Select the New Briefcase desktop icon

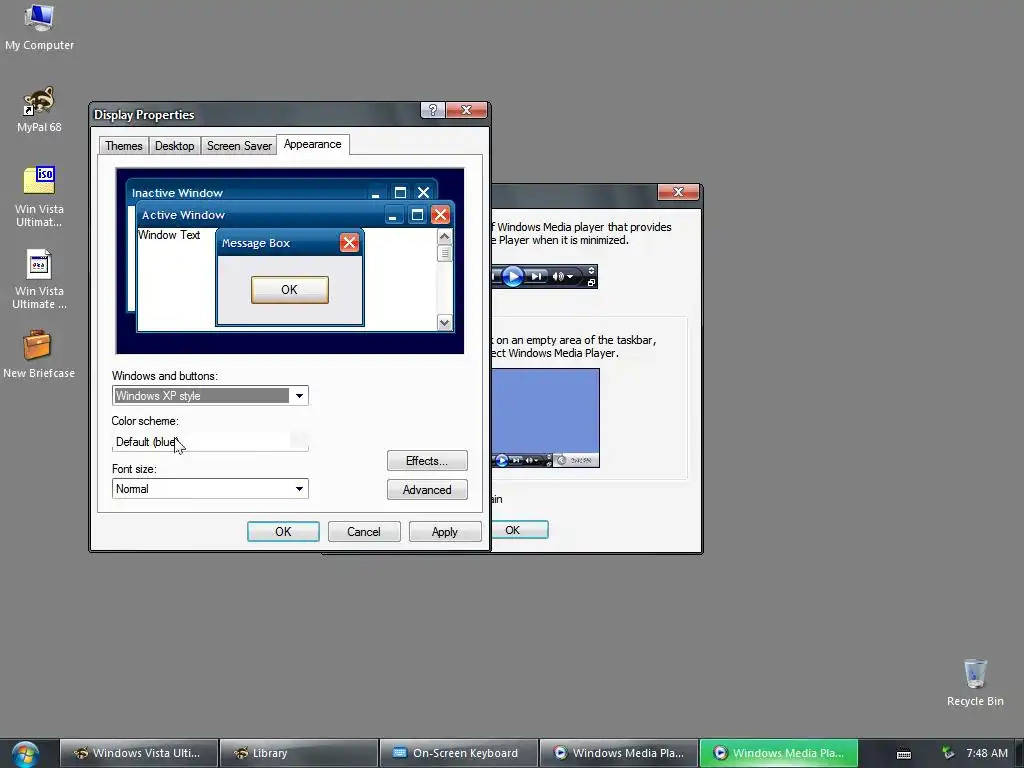[x=39, y=354]
